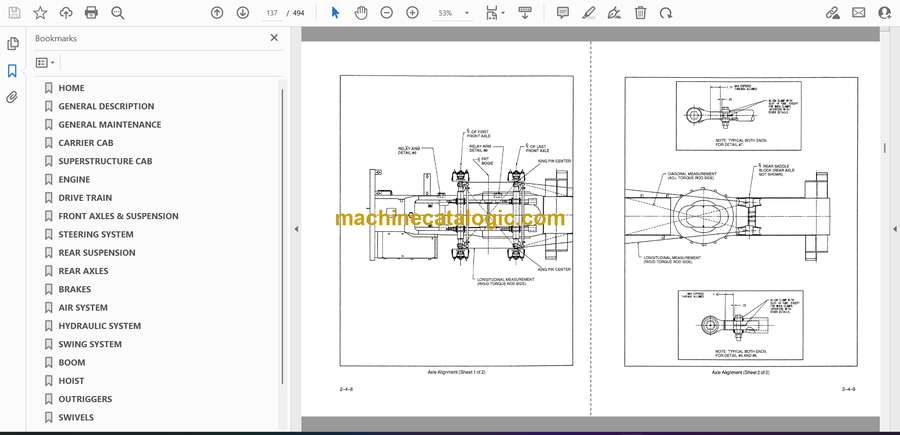Open the 53% zoom level dropdown
Viewport: 900px width, 435px height.
click(453, 13)
